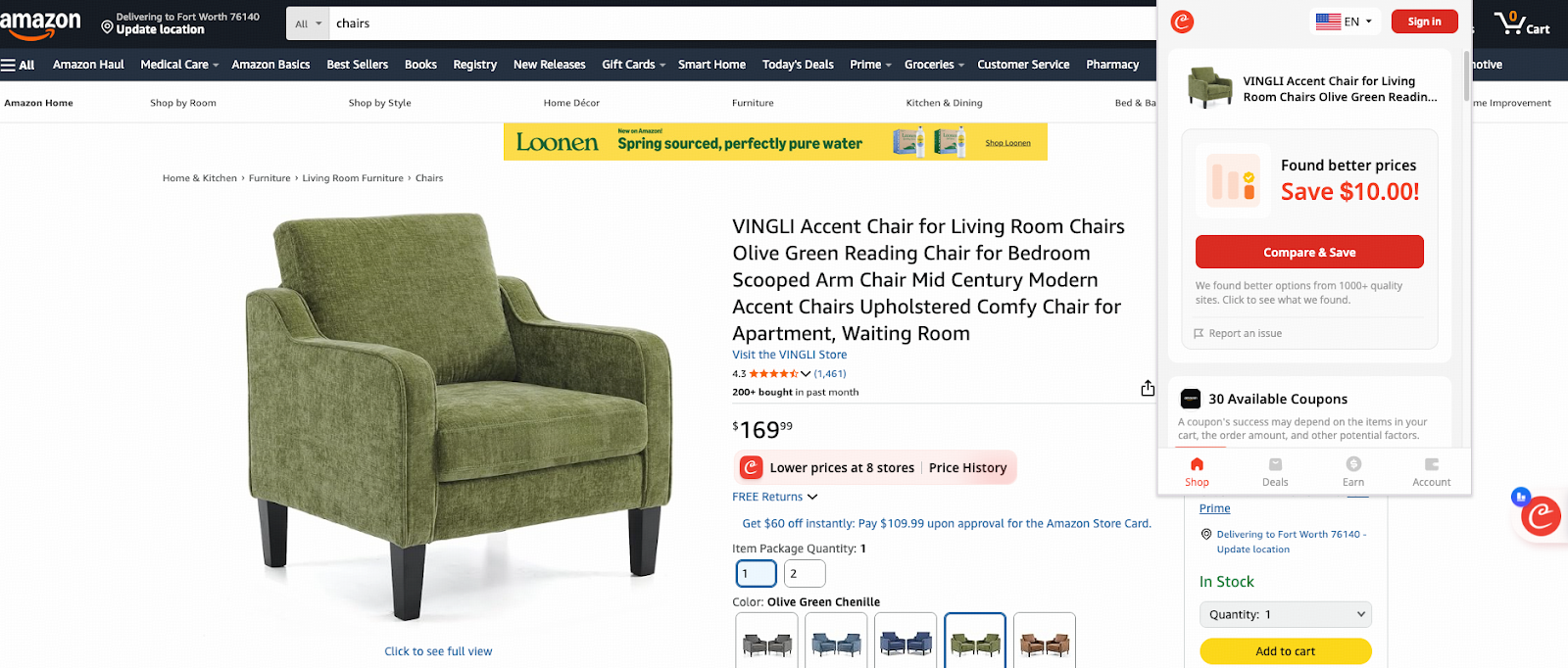The image size is (1568, 668).
Task: Select item package quantity 1
Action: pos(757,573)
